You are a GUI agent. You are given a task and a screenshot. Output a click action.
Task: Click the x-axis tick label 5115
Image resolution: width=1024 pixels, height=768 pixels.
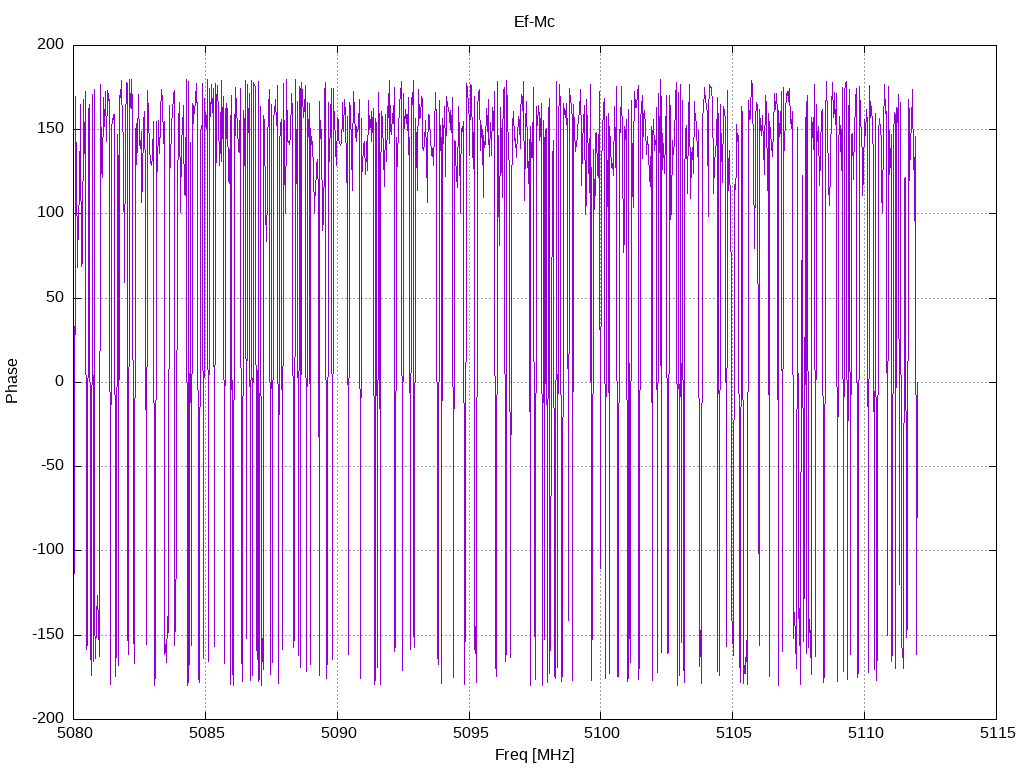coord(997,733)
